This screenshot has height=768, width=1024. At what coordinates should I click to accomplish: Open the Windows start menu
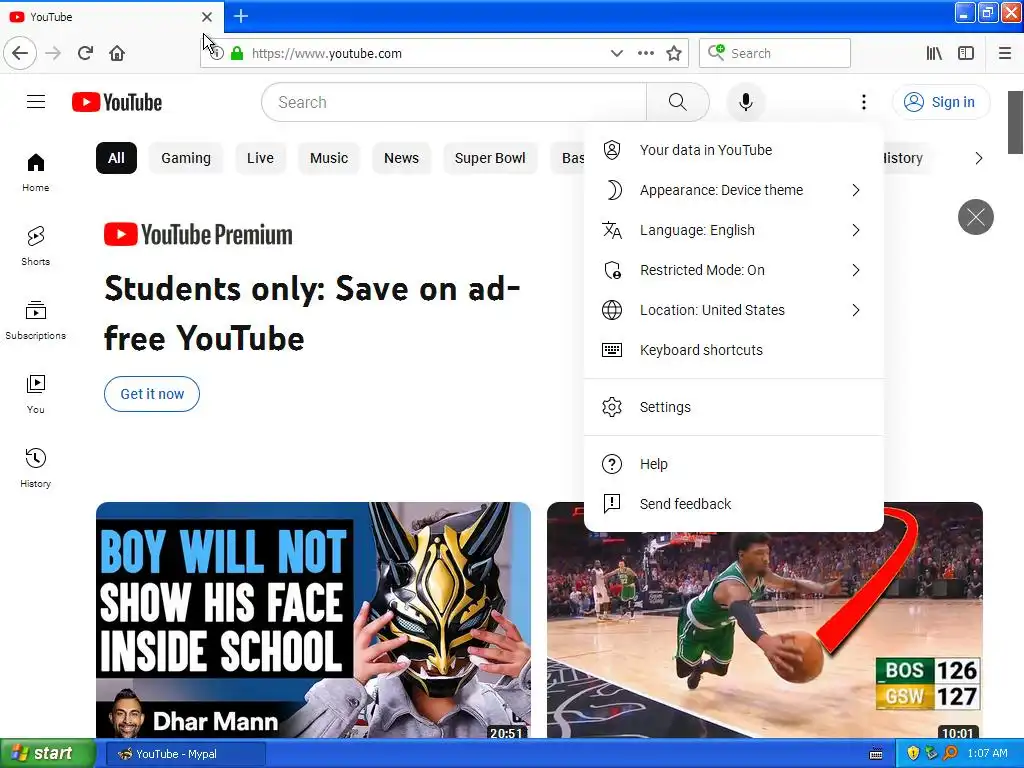tap(47, 753)
